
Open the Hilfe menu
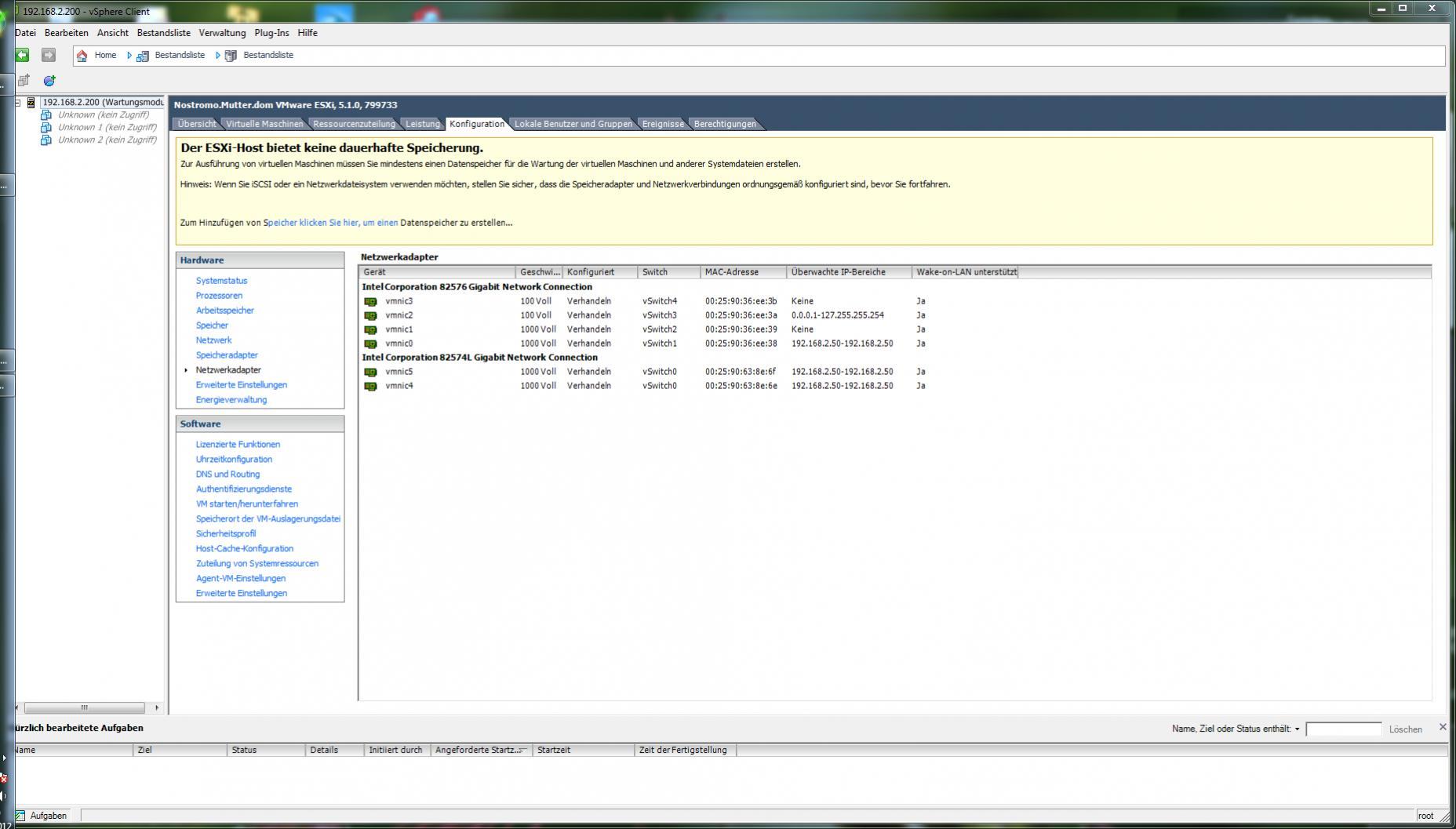tap(308, 33)
